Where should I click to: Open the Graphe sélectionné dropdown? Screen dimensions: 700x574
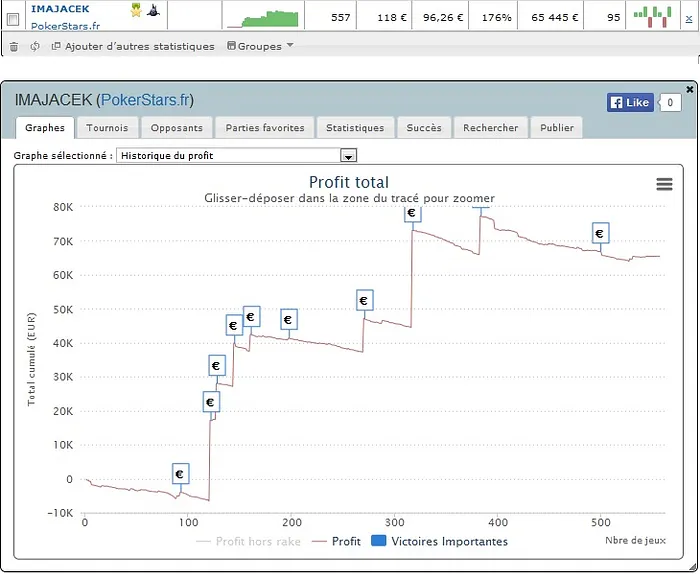349,156
